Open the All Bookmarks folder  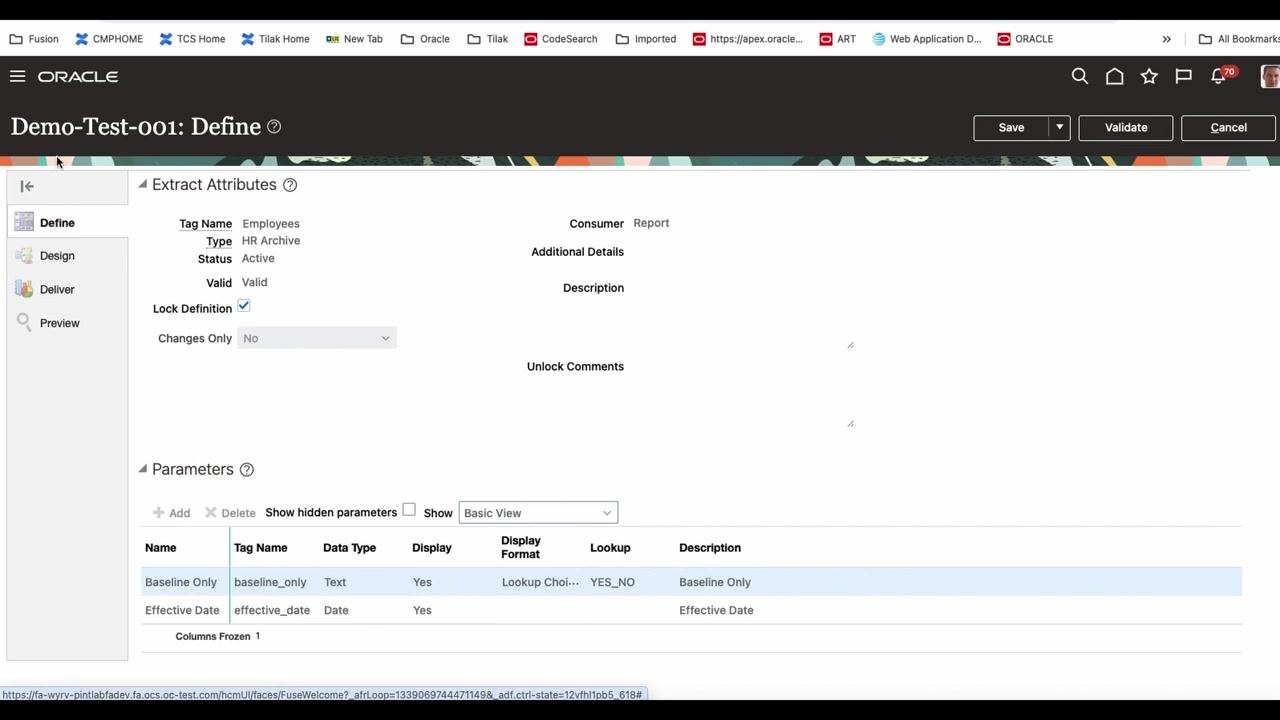(1239, 39)
